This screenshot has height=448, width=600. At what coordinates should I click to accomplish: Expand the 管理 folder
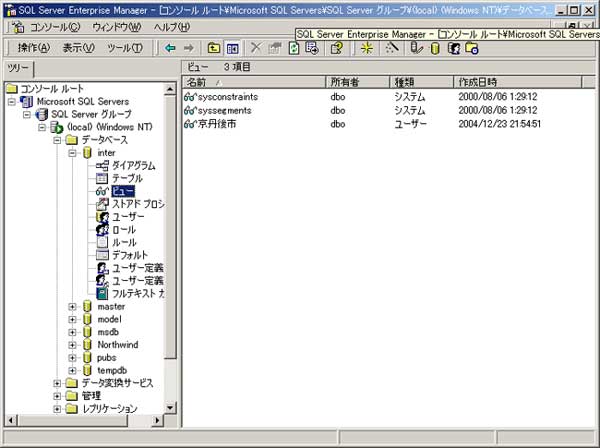tap(57, 396)
